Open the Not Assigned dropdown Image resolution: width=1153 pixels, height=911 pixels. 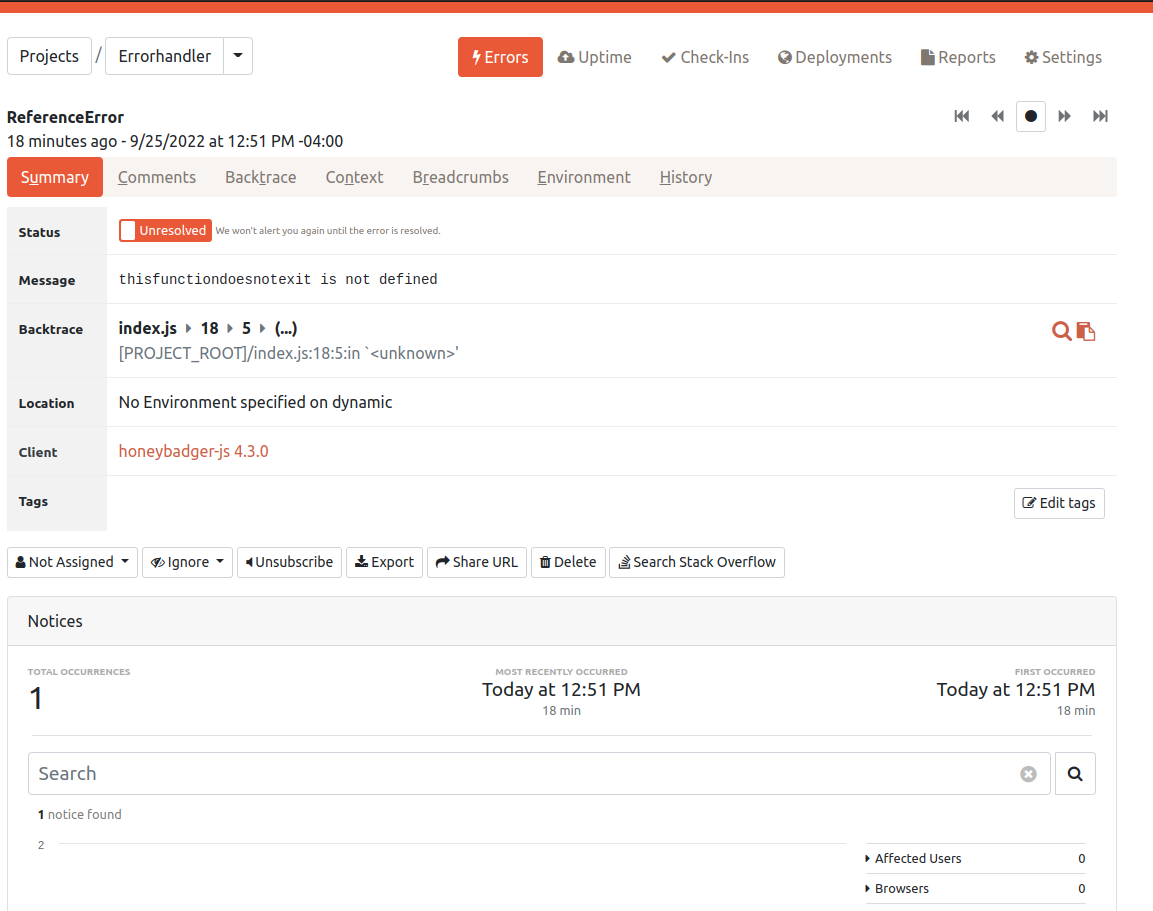(73, 562)
